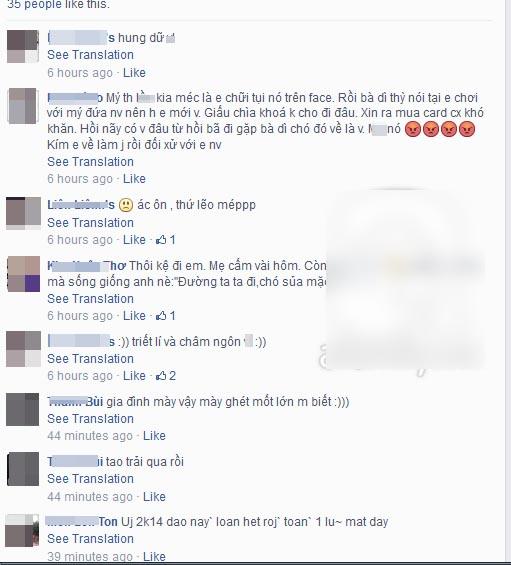Like the 'Uj 2k14 dao nay' comment
The height and width of the screenshot is (565, 511).
pyautogui.click(x=154, y=557)
